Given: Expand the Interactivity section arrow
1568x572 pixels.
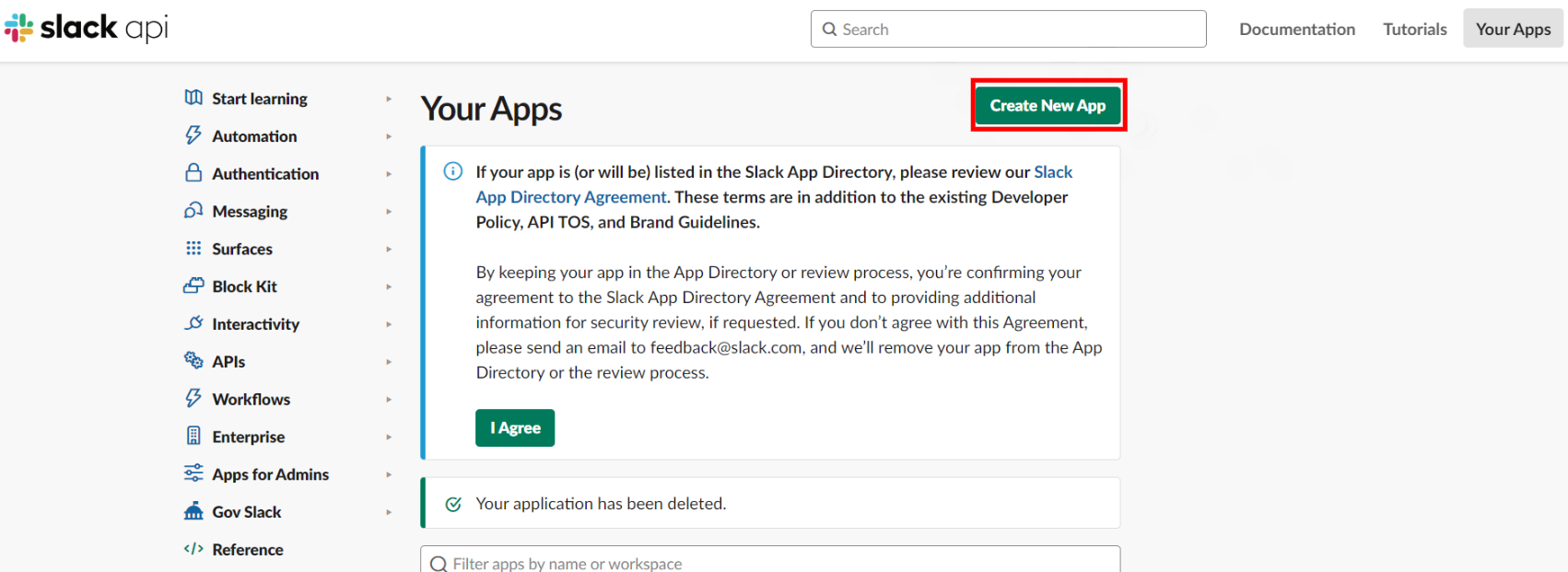Looking at the screenshot, I should click(389, 324).
